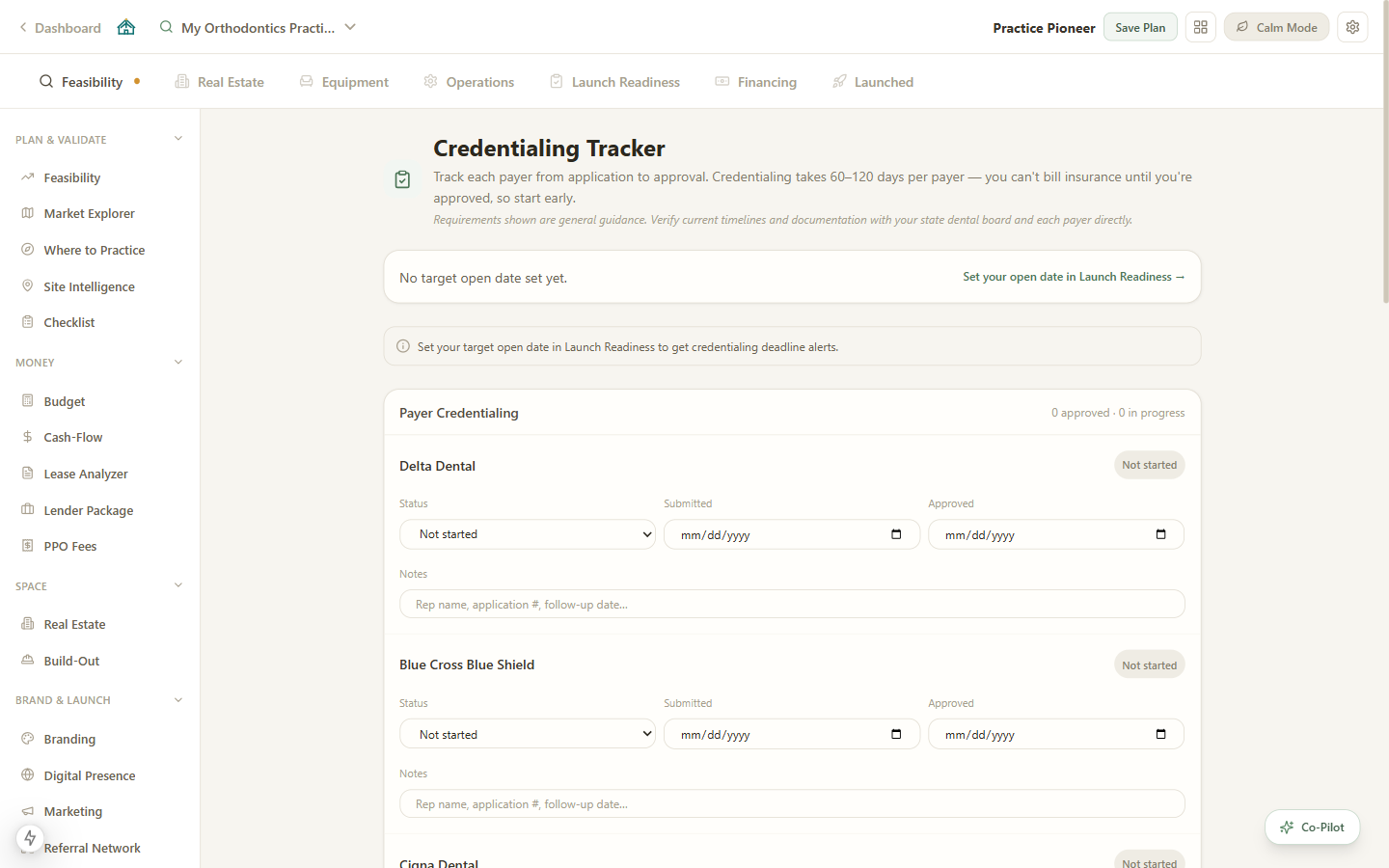Click the Credentialing Tracker clipboard check icon
Viewport: 1389px width, 868px height.
[x=402, y=179]
